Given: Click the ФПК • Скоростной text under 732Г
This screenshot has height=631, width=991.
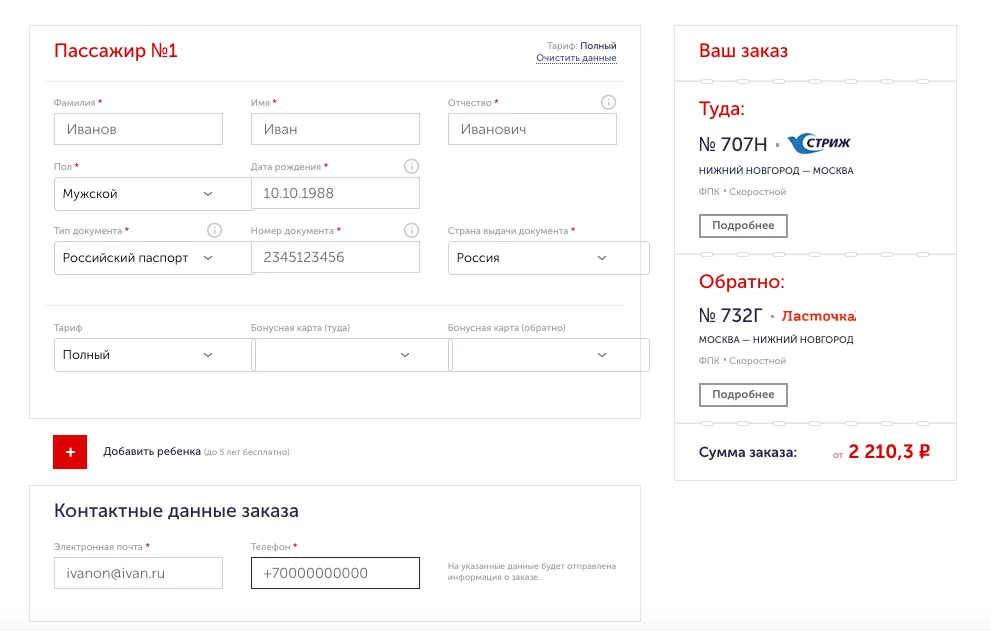Looking at the screenshot, I should tap(742, 360).
